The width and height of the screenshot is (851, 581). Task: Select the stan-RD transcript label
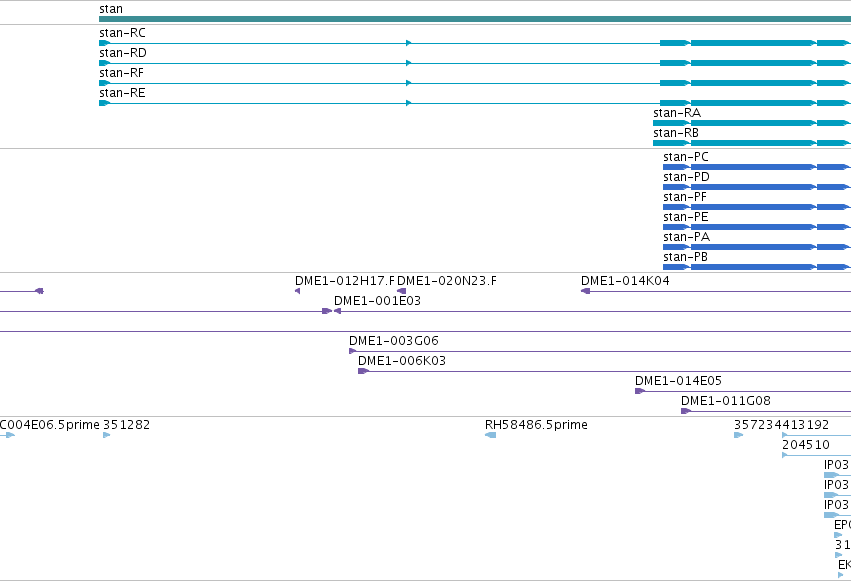pyautogui.click(x=123, y=53)
